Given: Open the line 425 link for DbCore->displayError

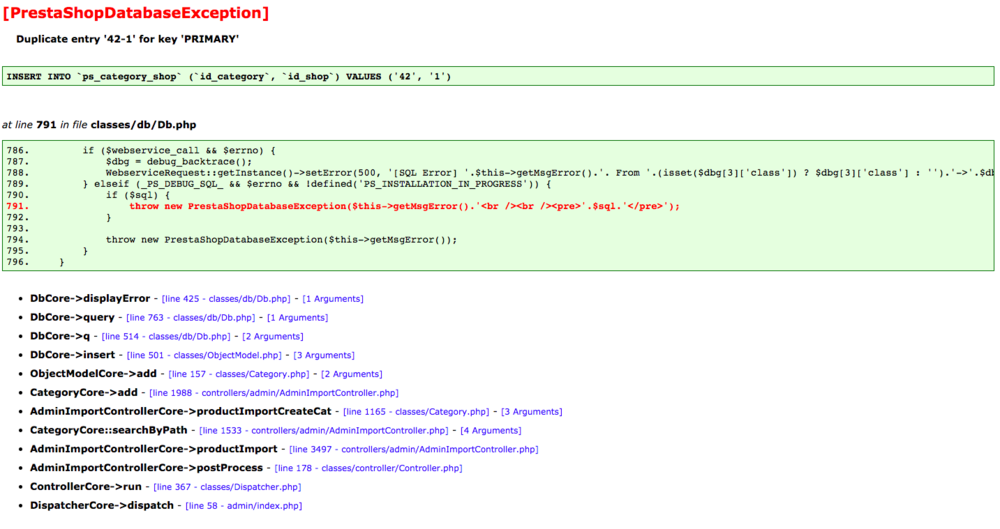Looking at the screenshot, I should click(226, 299).
